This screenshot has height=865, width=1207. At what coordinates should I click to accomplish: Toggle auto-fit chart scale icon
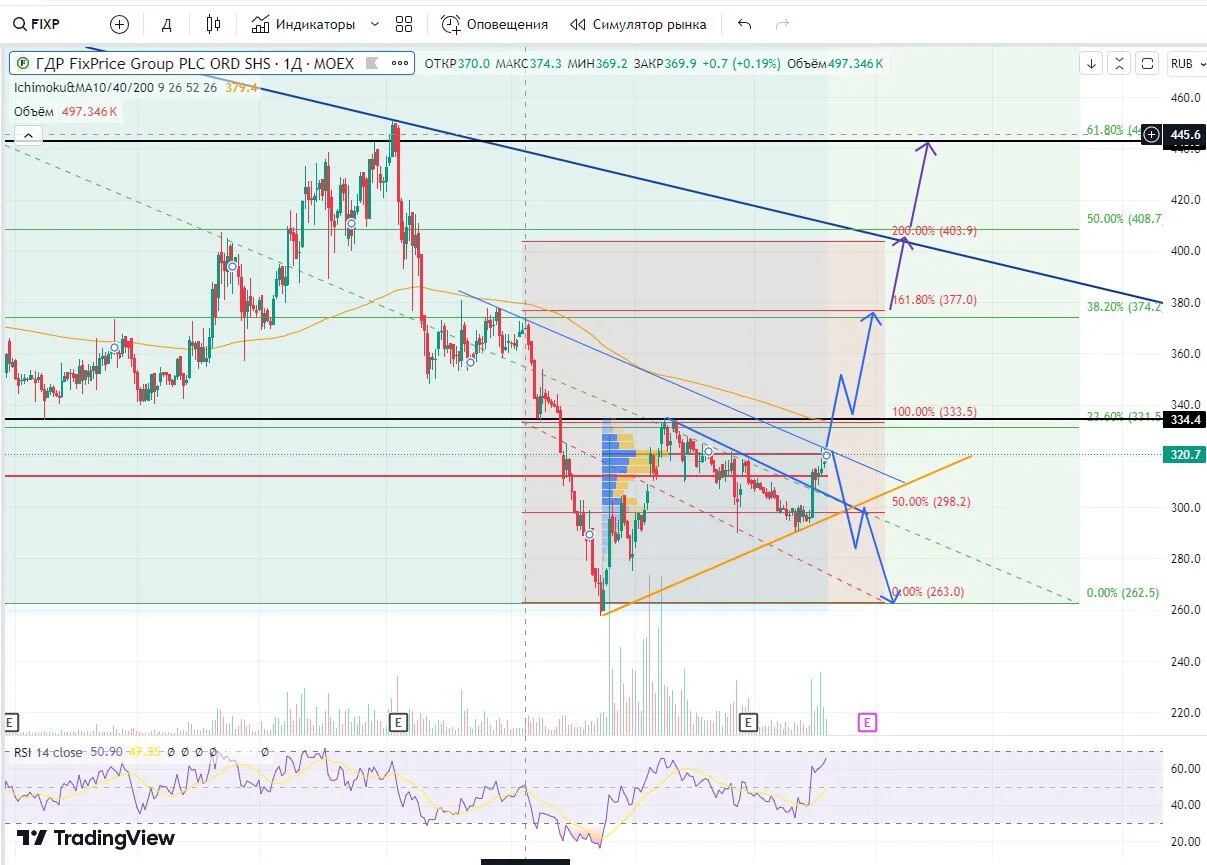tap(1120, 63)
